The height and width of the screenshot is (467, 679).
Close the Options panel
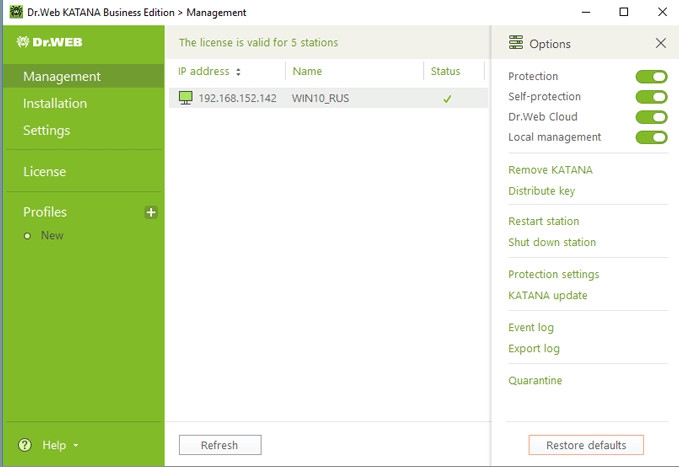(x=660, y=43)
